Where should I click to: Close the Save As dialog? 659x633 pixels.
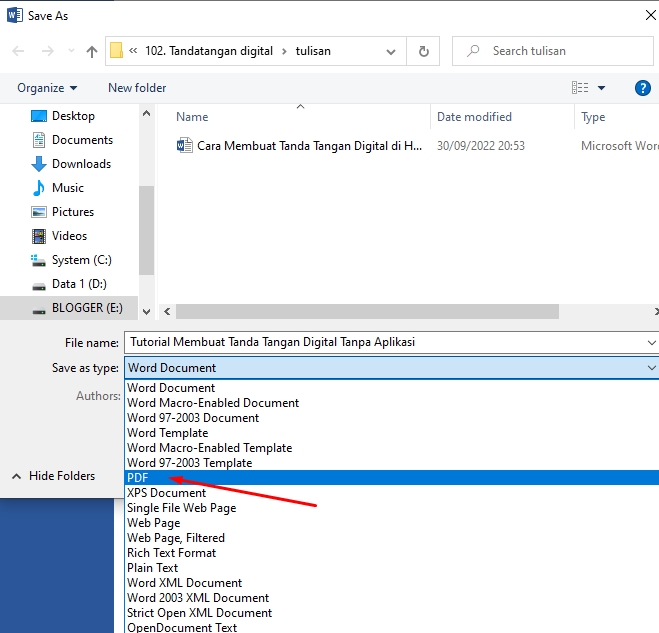(x=650, y=15)
